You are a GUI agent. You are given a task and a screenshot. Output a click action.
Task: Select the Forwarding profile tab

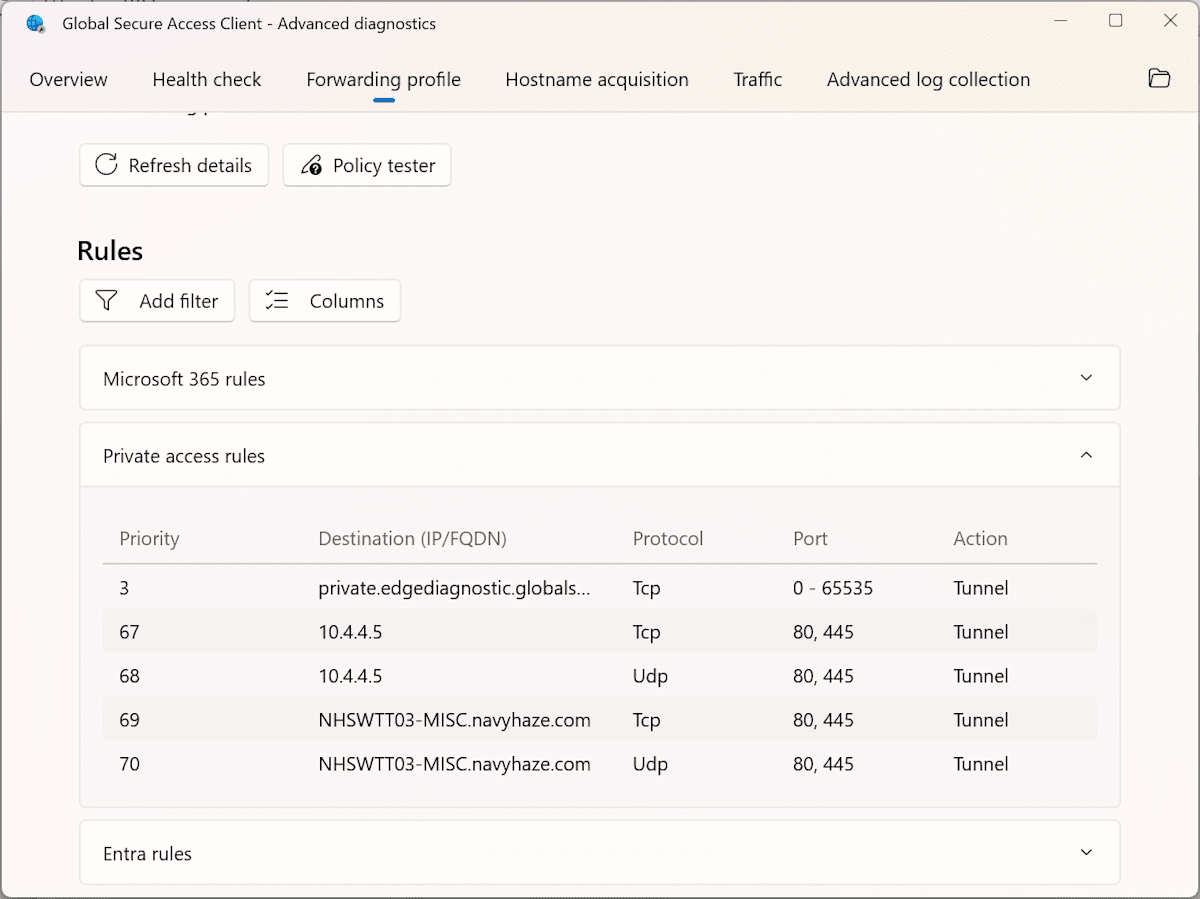(x=383, y=80)
